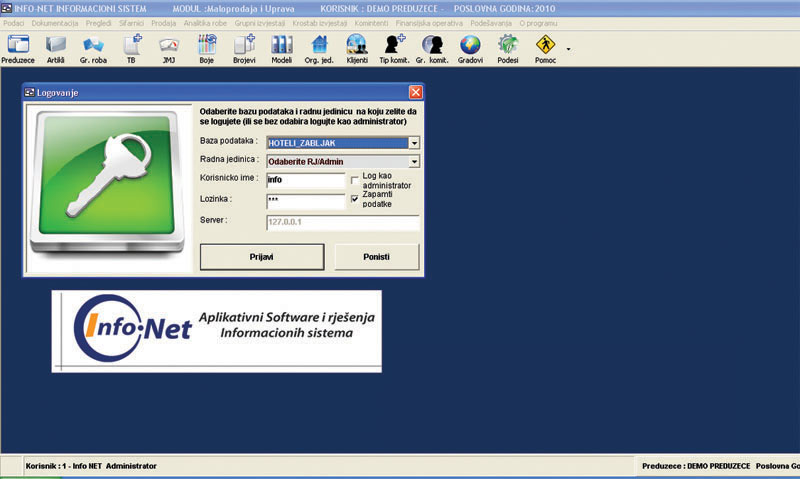Click the Server address field
The height and width of the screenshot is (479, 800).
point(343,222)
